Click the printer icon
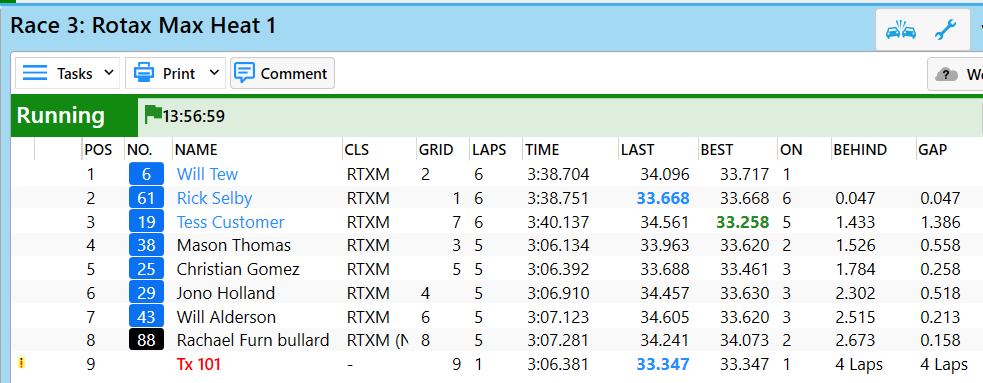 [144, 73]
